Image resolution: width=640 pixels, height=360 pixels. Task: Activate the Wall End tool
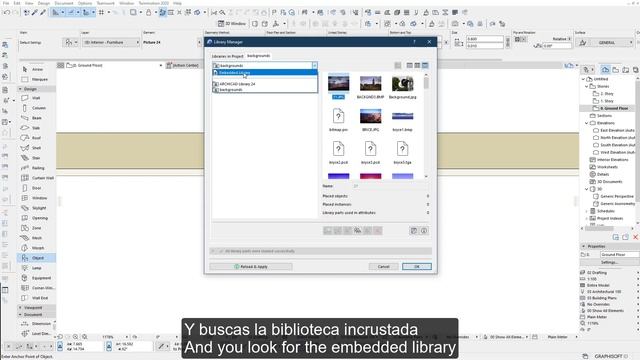click(37, 298)
